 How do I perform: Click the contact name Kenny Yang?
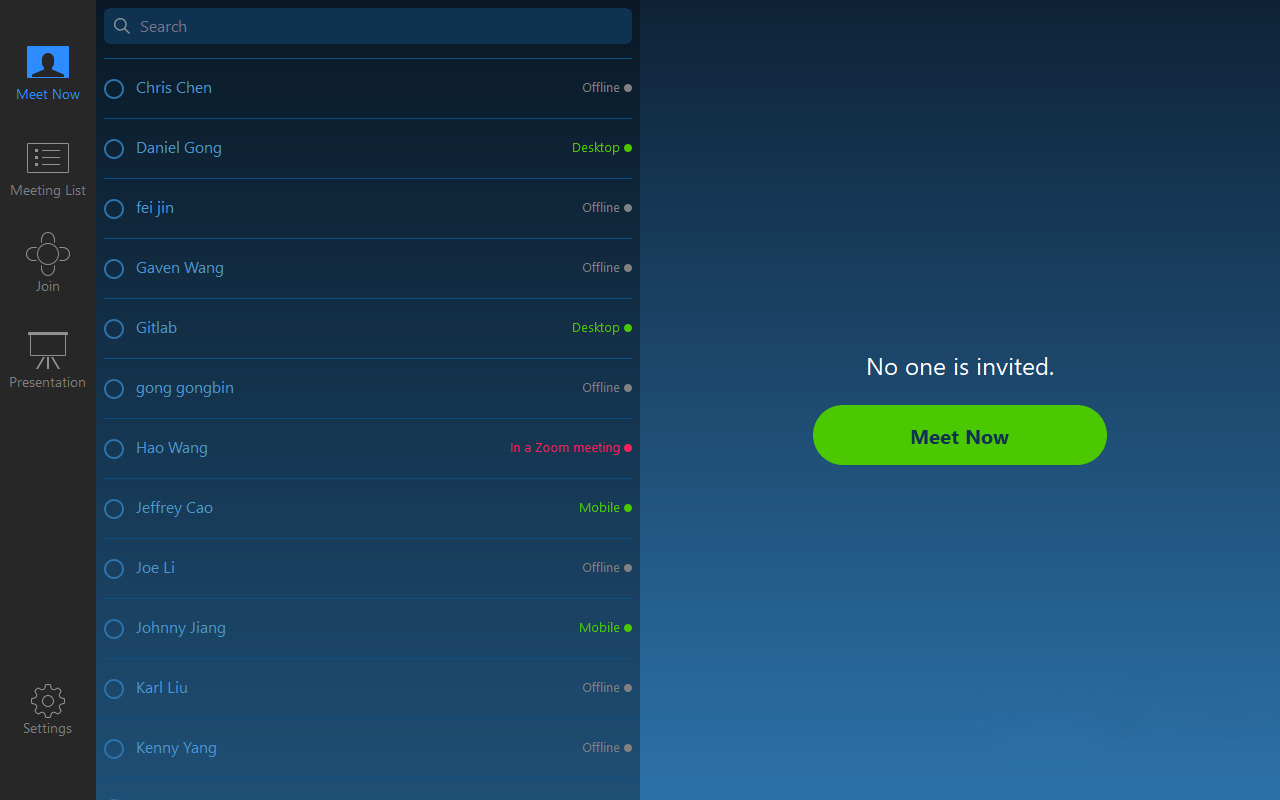176,748
